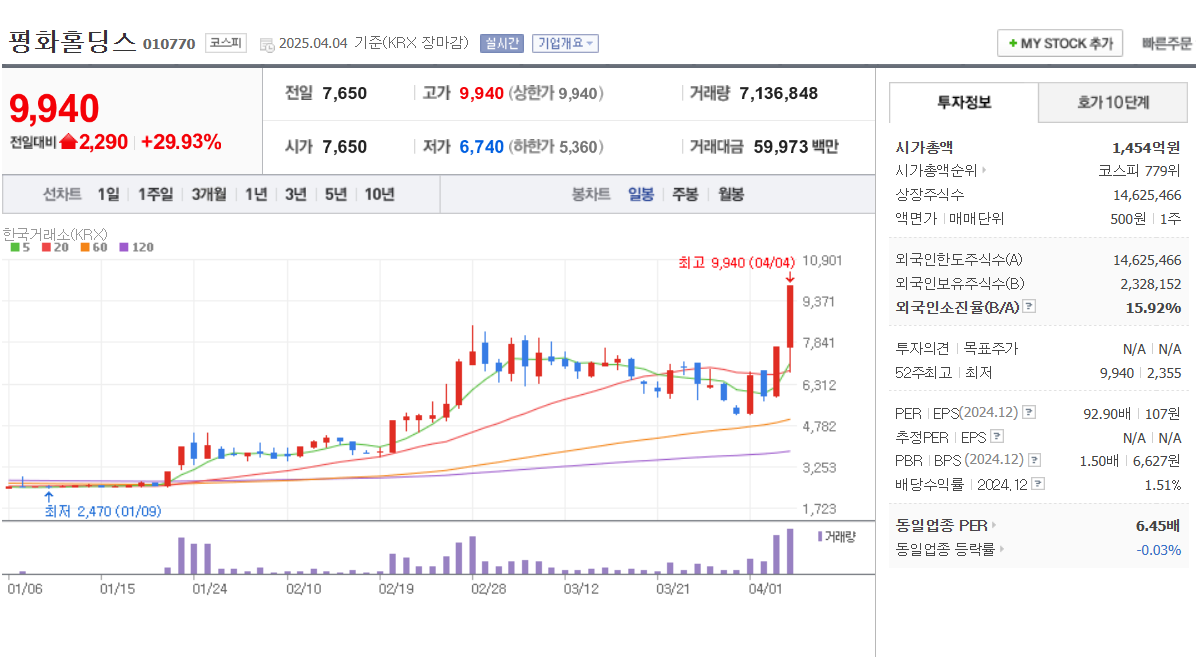Click the 거래대금 value 59,973 백만
Image resolution: width=1196 pixels, height=657 pixels.
tap(796, 147)
